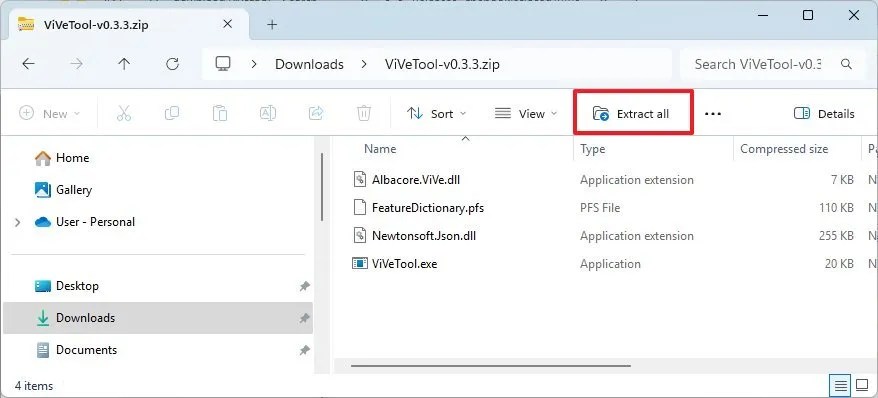Toggle the Details pane
The height and width of the screenshot is (398, 878).
click(x=824, y=114)
